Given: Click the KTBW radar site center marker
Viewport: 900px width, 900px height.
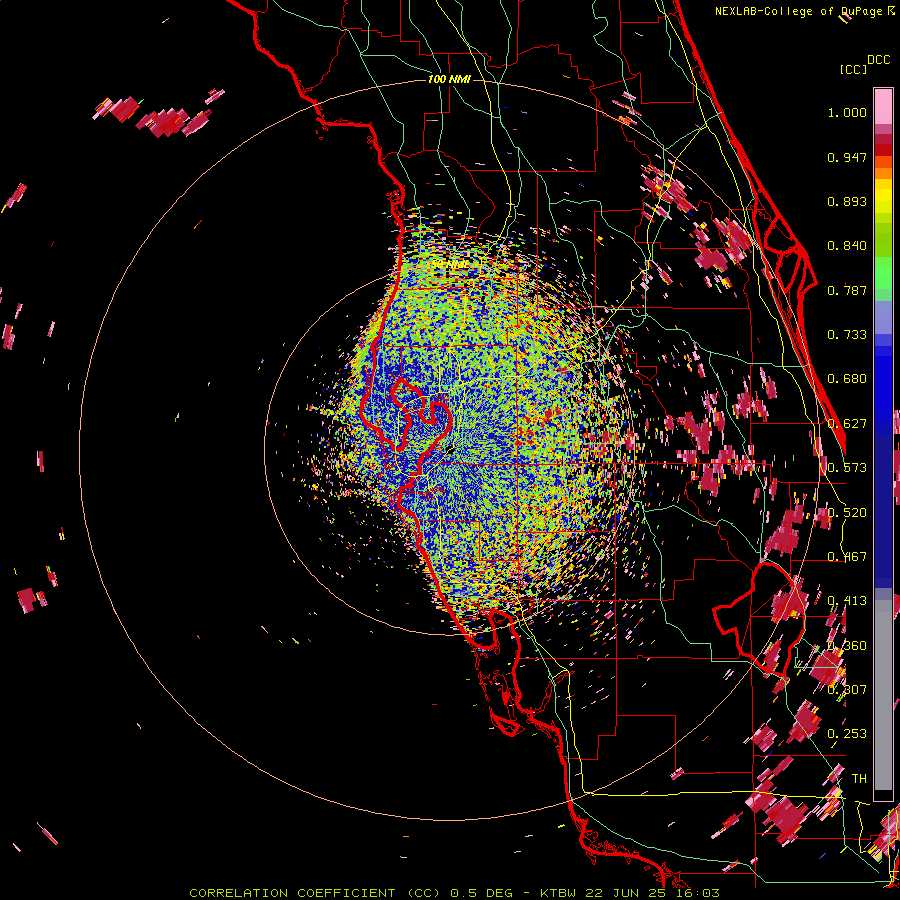Looking at the screenshot, I should pyautogui.click(x=449, y=451).
